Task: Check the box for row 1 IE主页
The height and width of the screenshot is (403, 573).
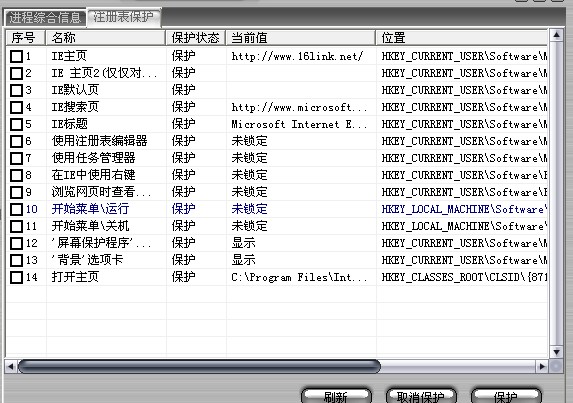Action: point(16,56)
